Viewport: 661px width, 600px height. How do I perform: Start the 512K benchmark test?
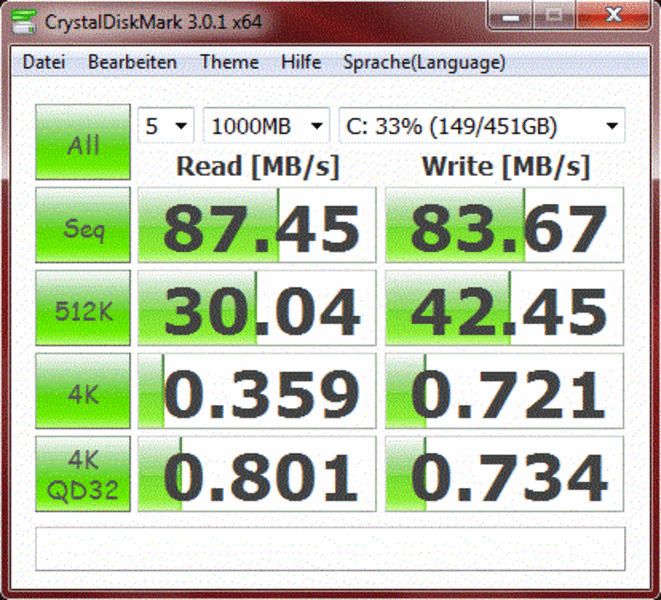pyautogui.click(x=83, y=308)
